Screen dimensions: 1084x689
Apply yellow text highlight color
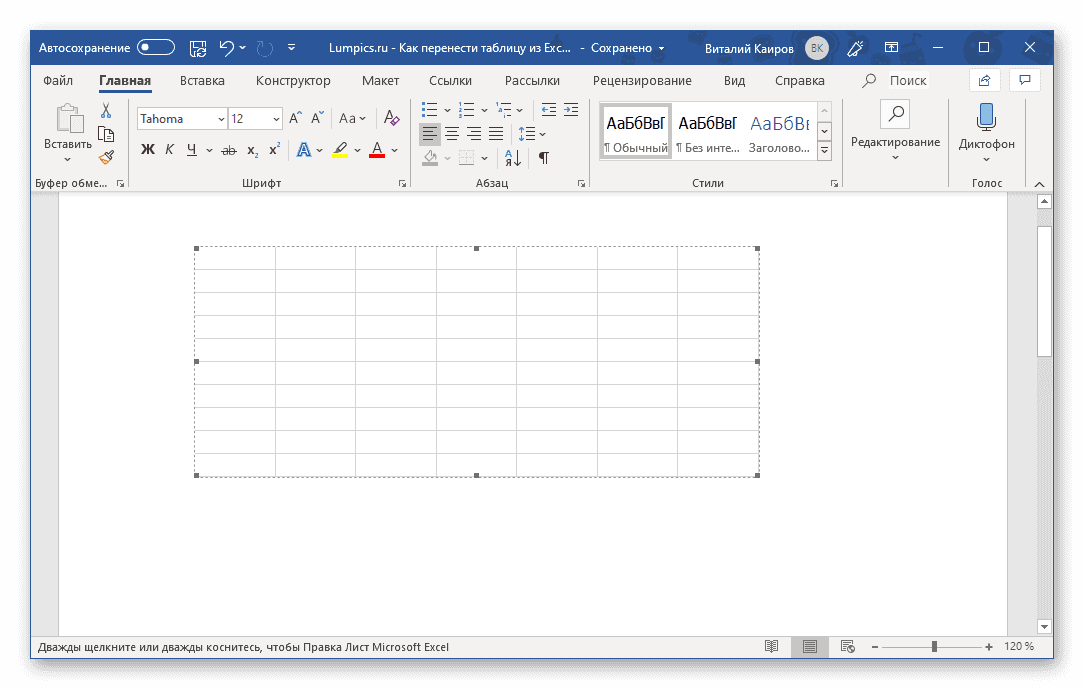(339, 149)
